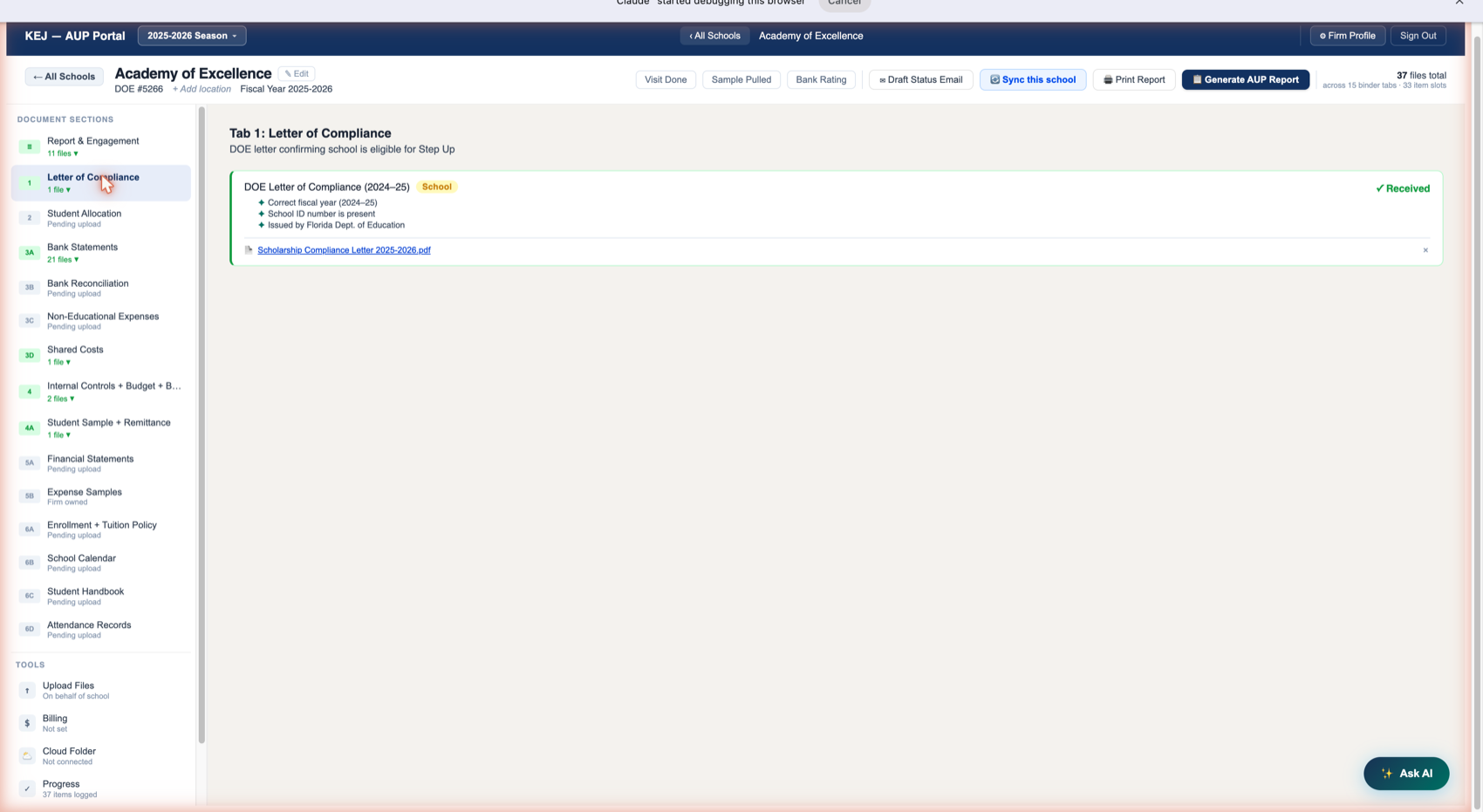The width and height of the screenshot is (1483, 812).
Task: Remove the uploaded compliance letter file
Action: [1425, 250]
